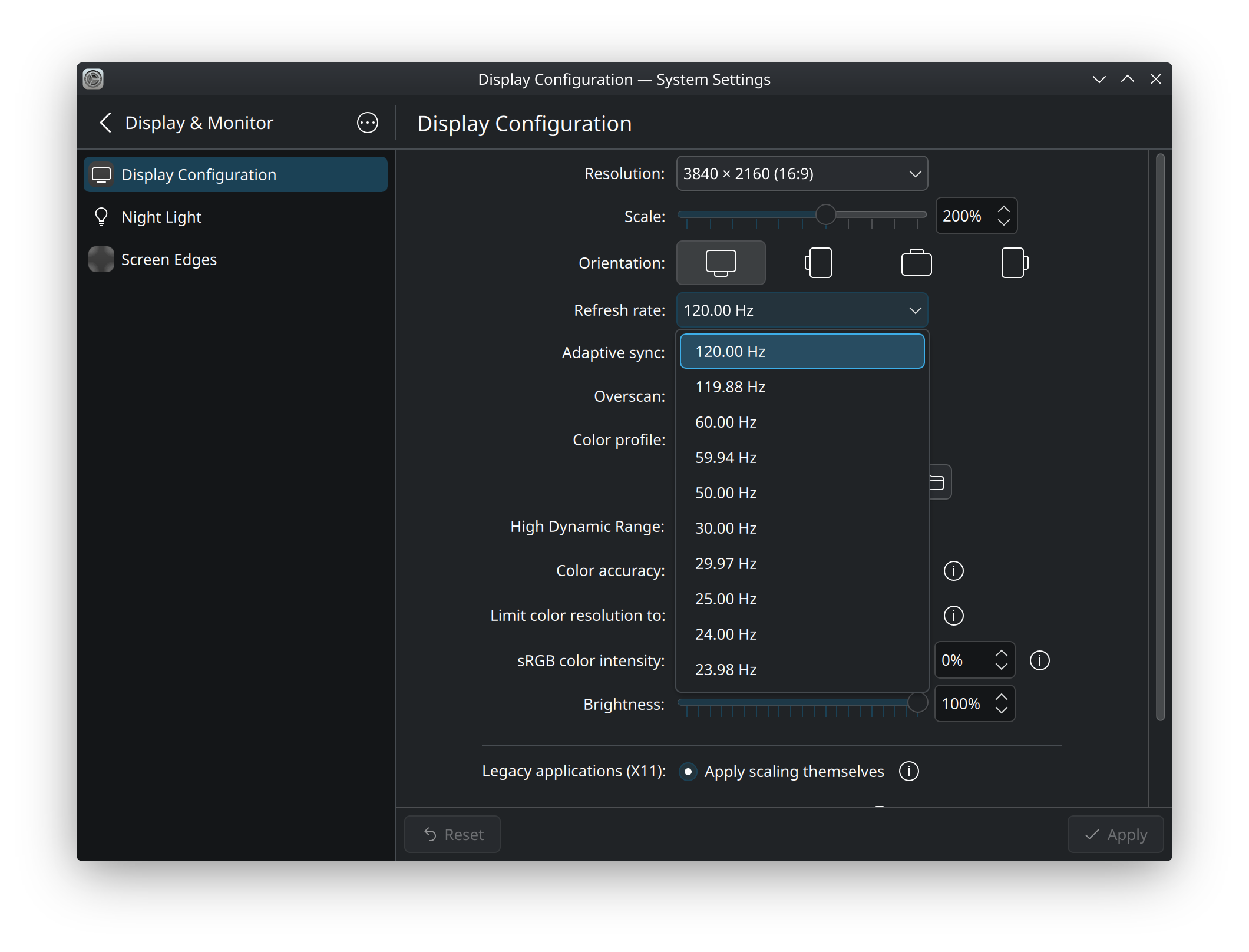Click the System Settings app icon in title bar
The width and height of the screenshot is (1249, 952).
point(93,79)
